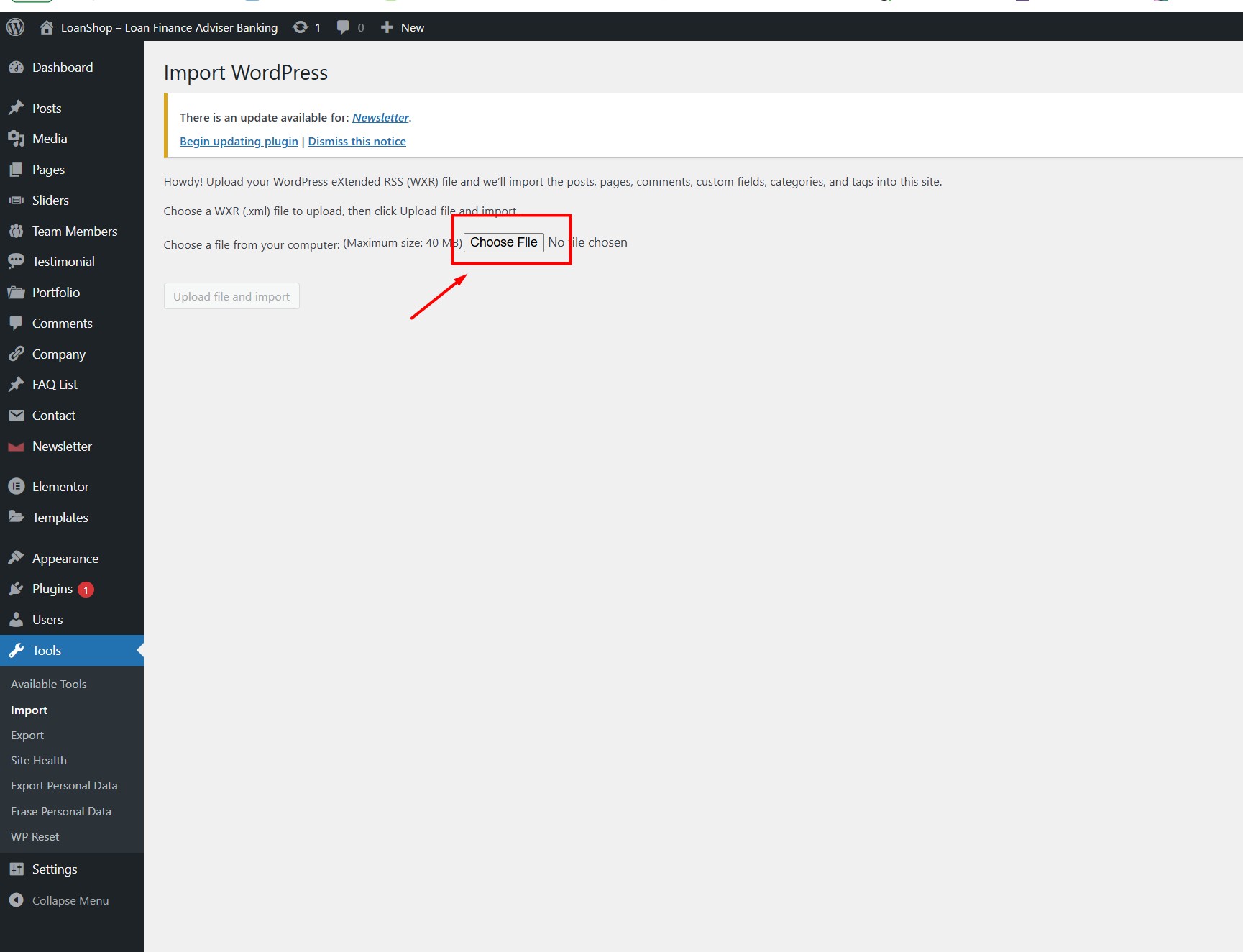This screenshot has width=1243, height=952.
Task: Open Dashboard via its gauge icon
Action: (x=16, y=68)
